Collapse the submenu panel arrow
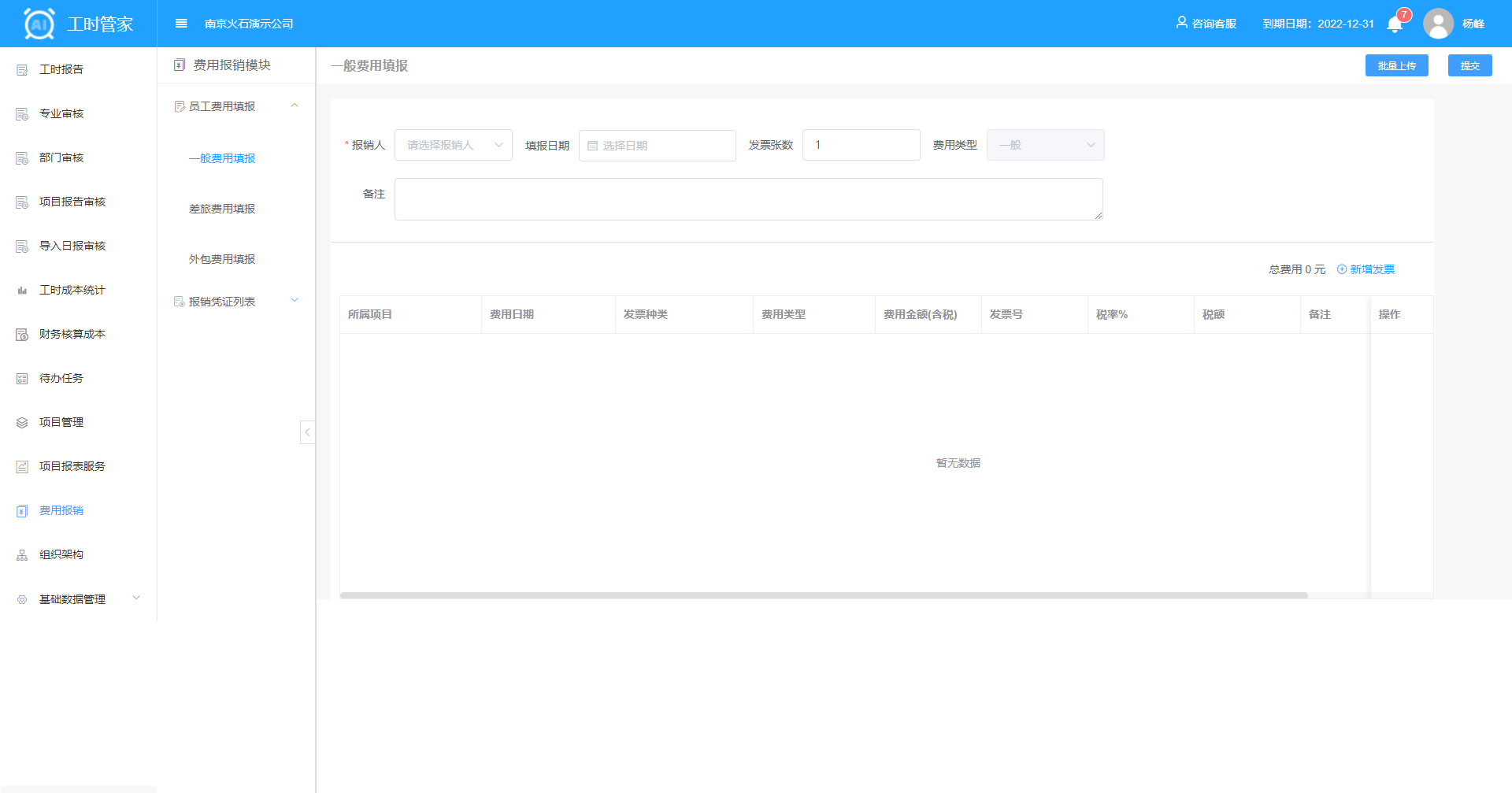 tap(307, 432)
